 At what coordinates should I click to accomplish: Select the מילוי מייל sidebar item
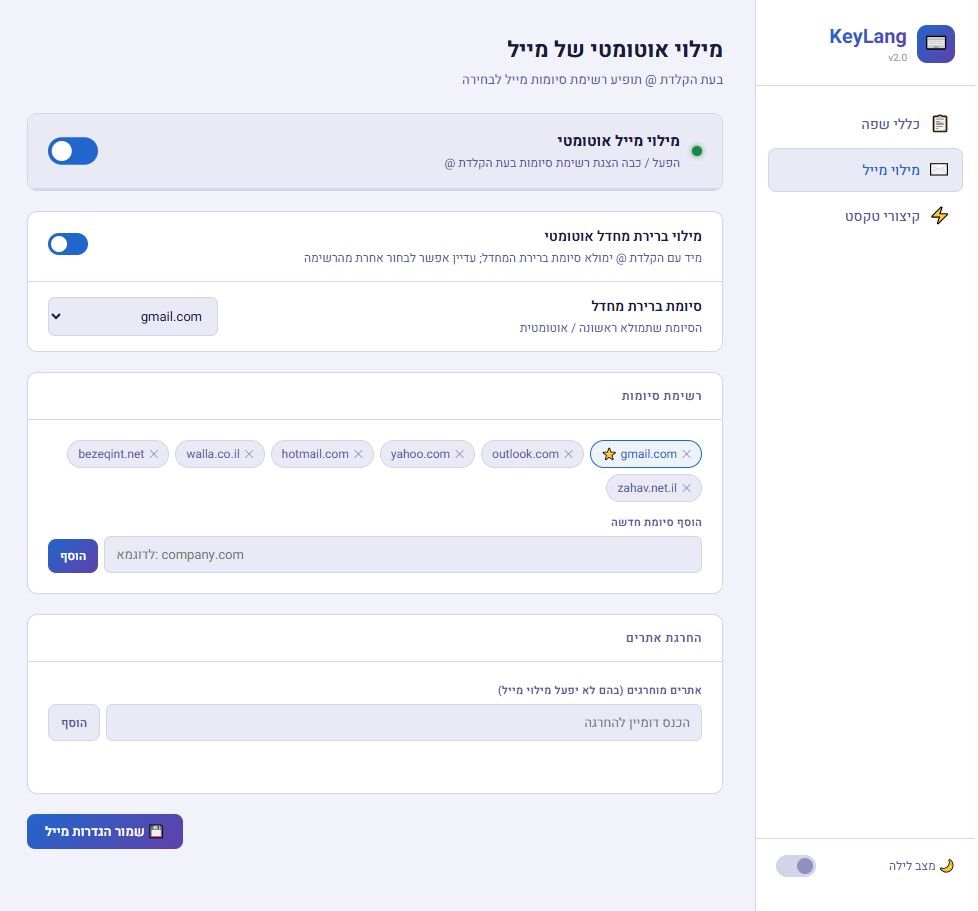click(x=865, y=170)
